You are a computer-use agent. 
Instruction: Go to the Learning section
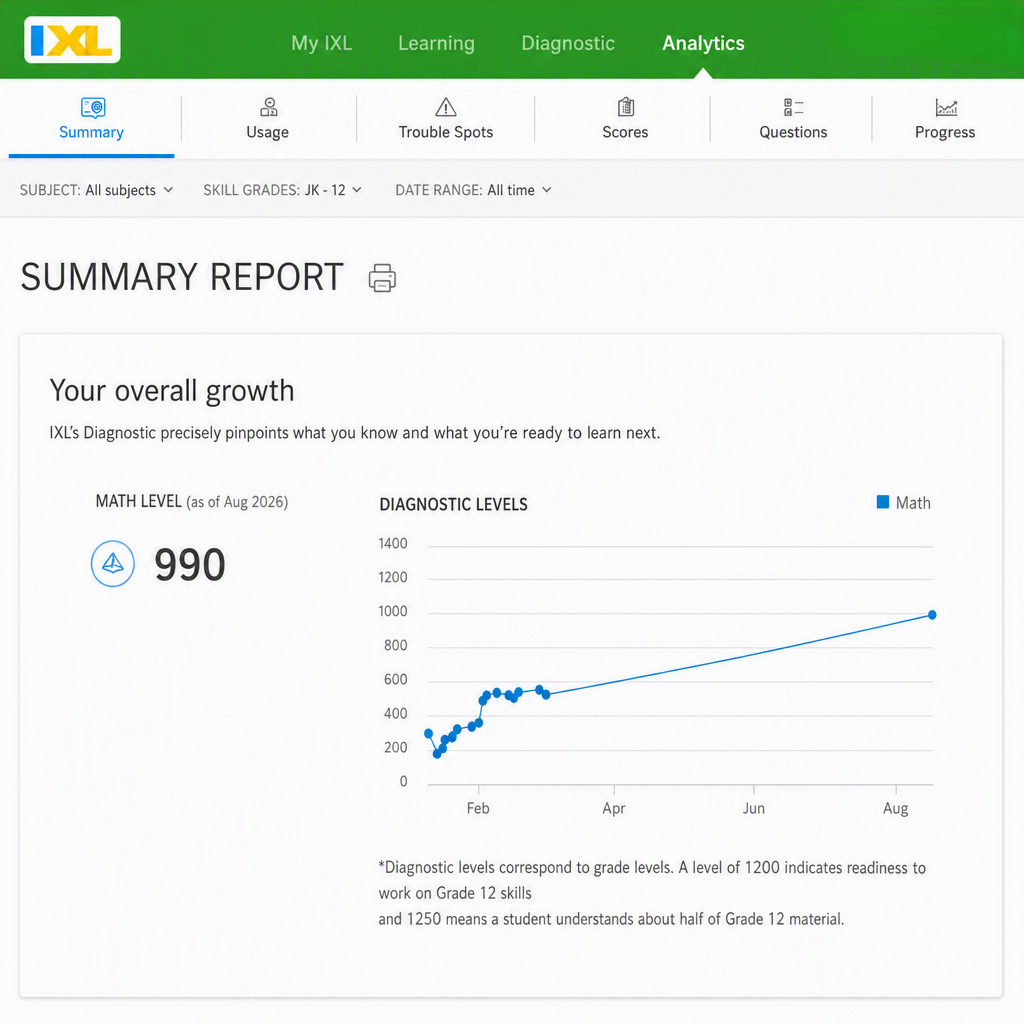436,43
